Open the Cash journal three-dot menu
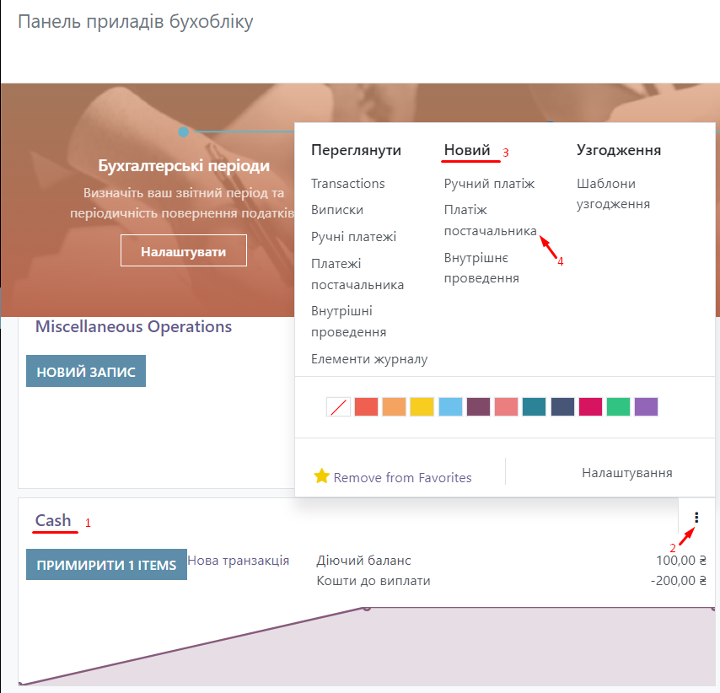The width and height of the screenshot is (720, 693). pyautogui.click(x=696, y=518)
